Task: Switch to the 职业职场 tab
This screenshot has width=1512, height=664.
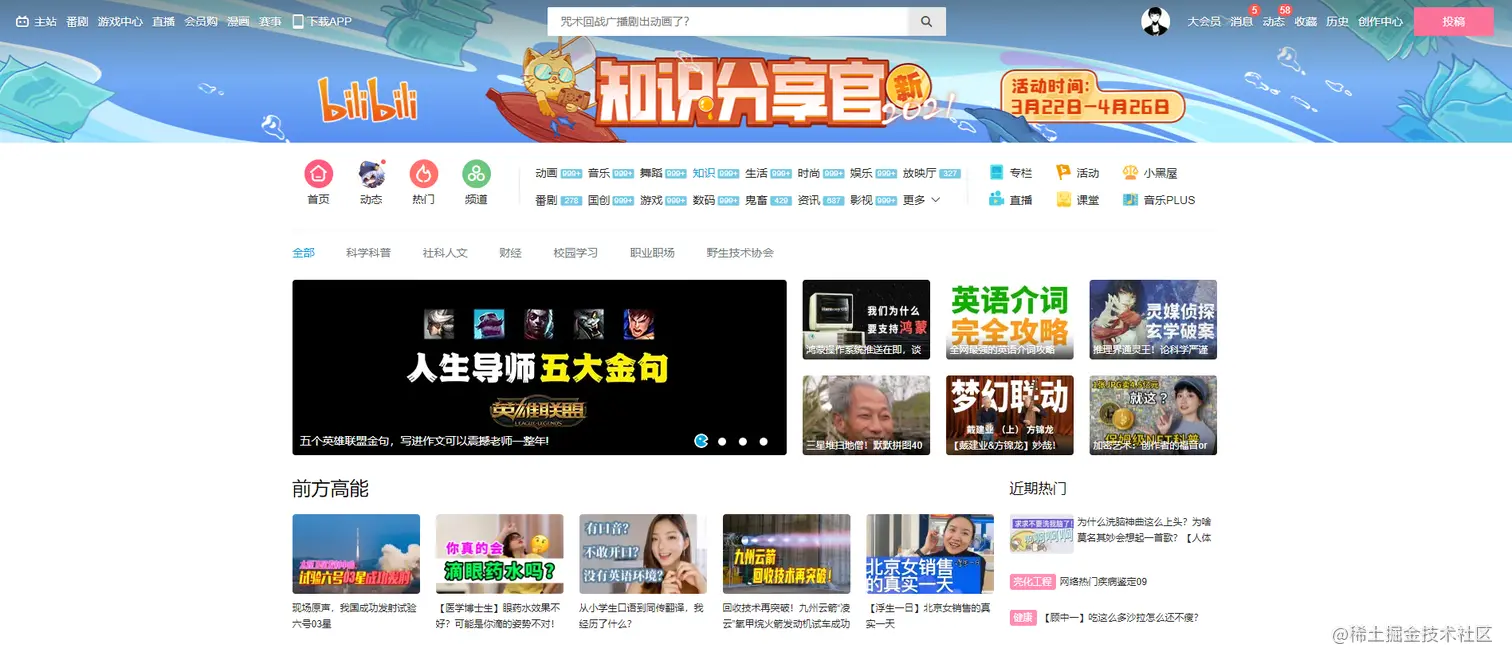Action: point(652,253)
